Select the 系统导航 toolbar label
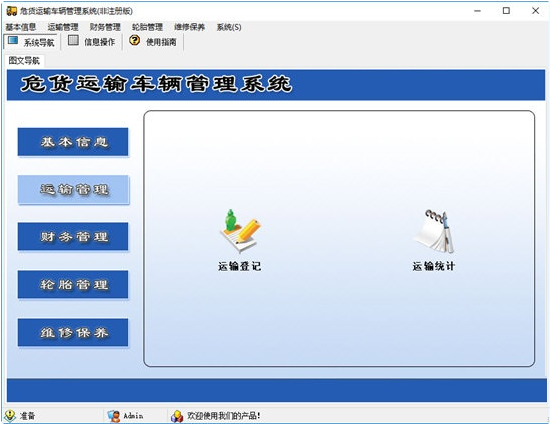 coord(39,42)
